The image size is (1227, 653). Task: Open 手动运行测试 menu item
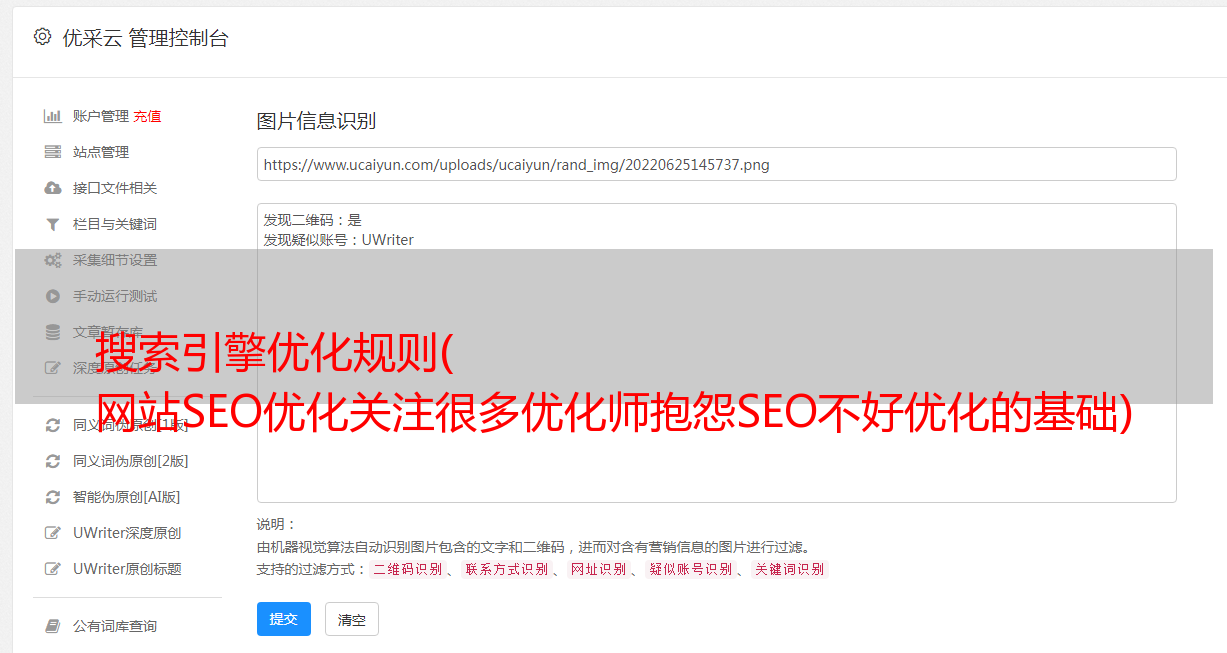pos(115,296)
